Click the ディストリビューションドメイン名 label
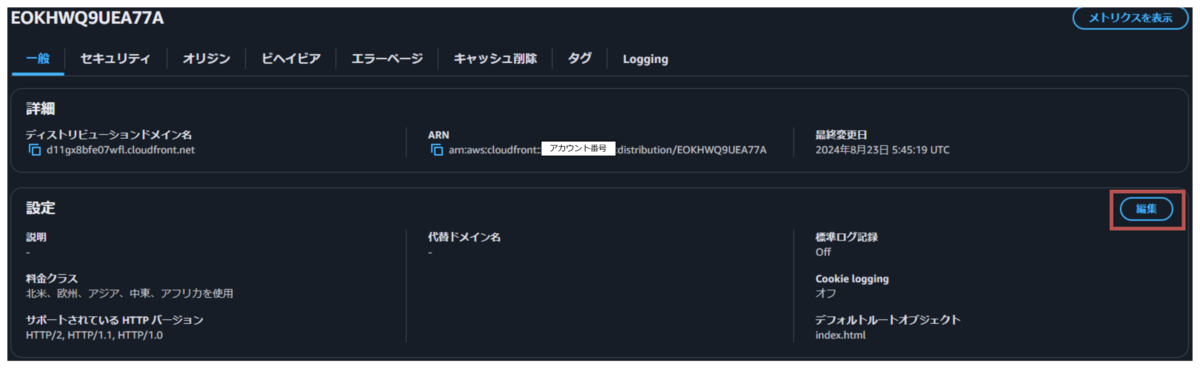1200x369 pixels. tap(108, 134)
